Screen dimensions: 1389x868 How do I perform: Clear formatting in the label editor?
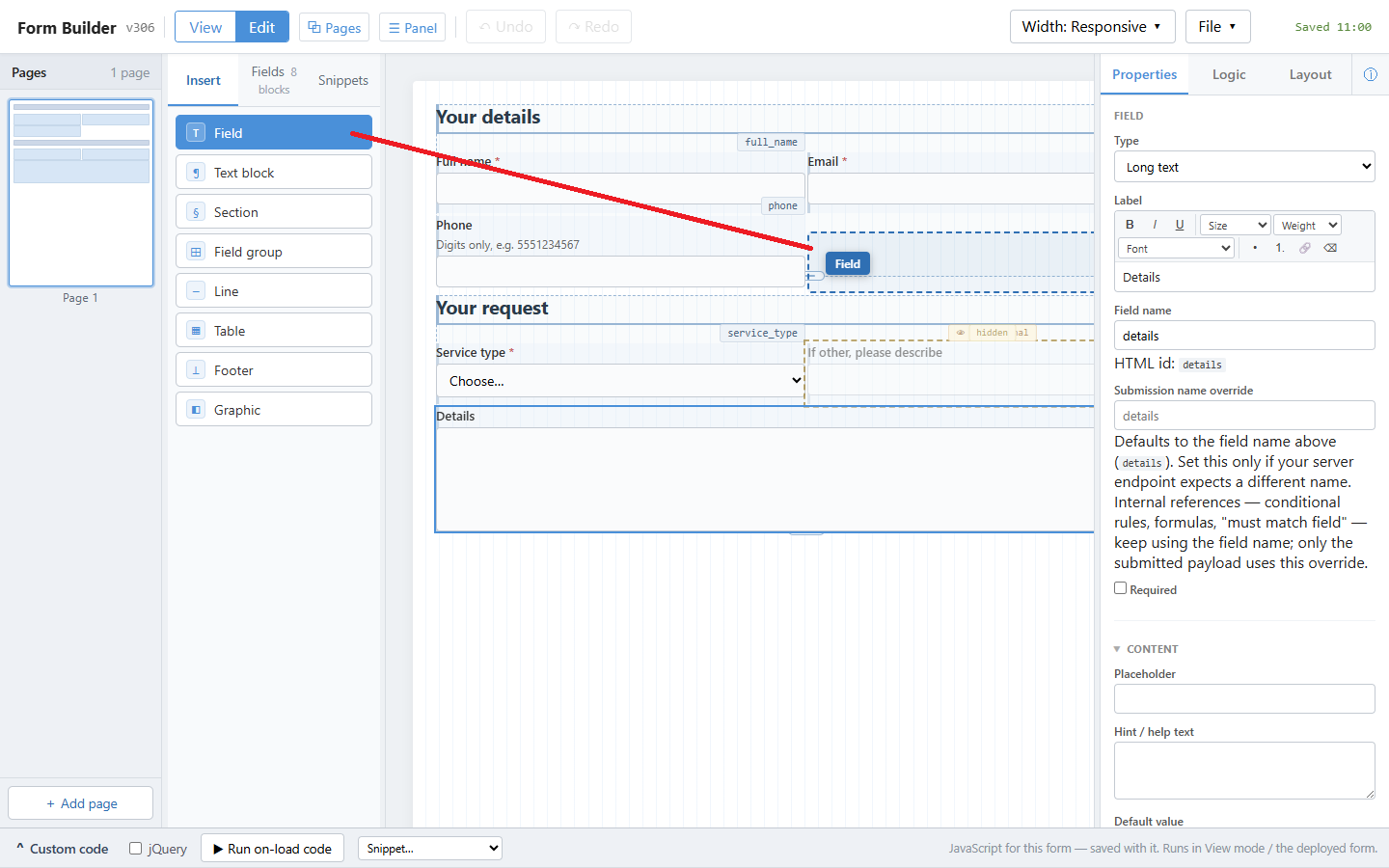(1330, 248)
